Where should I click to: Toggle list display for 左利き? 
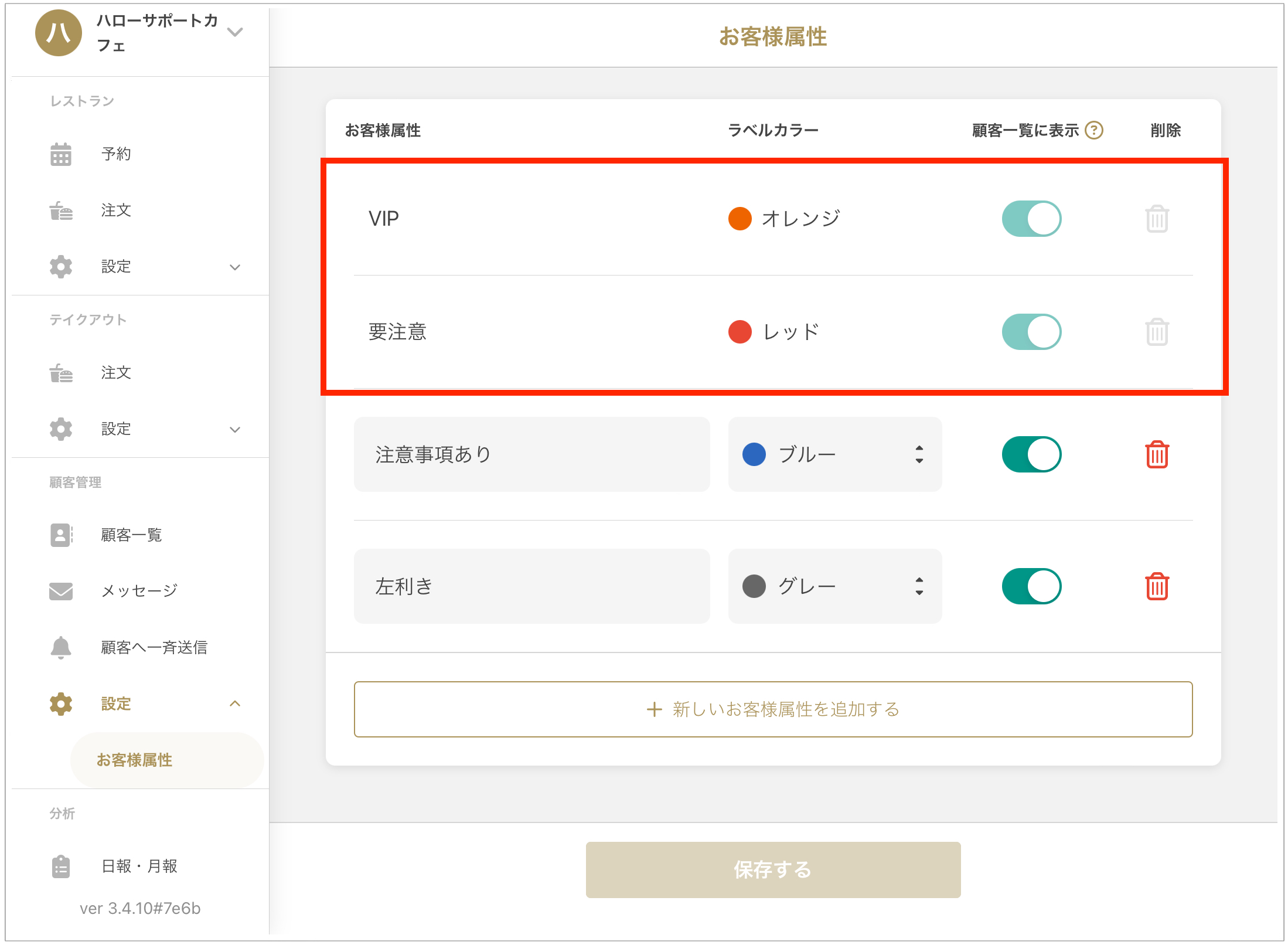[x=1031, y=586]
